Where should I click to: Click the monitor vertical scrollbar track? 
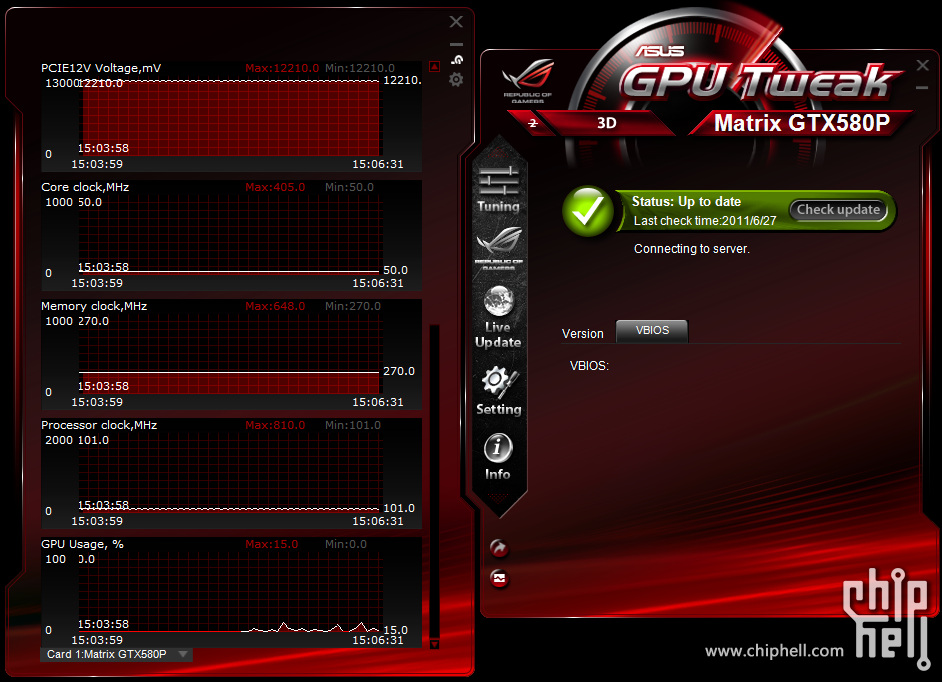click(434, 481)
